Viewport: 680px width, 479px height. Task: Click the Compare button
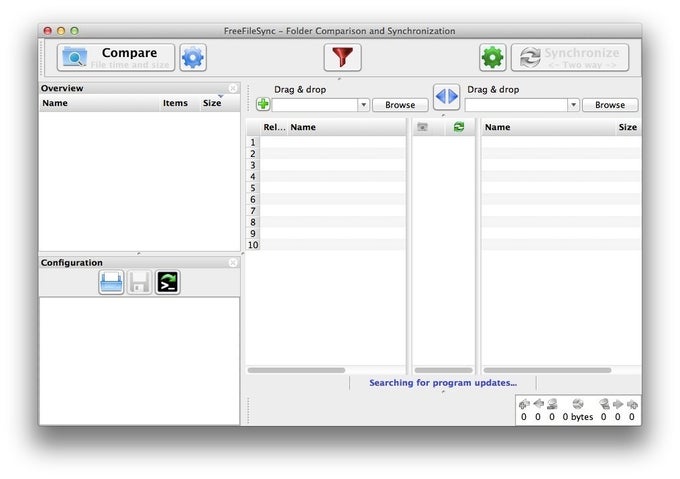[x=116, y=57]
